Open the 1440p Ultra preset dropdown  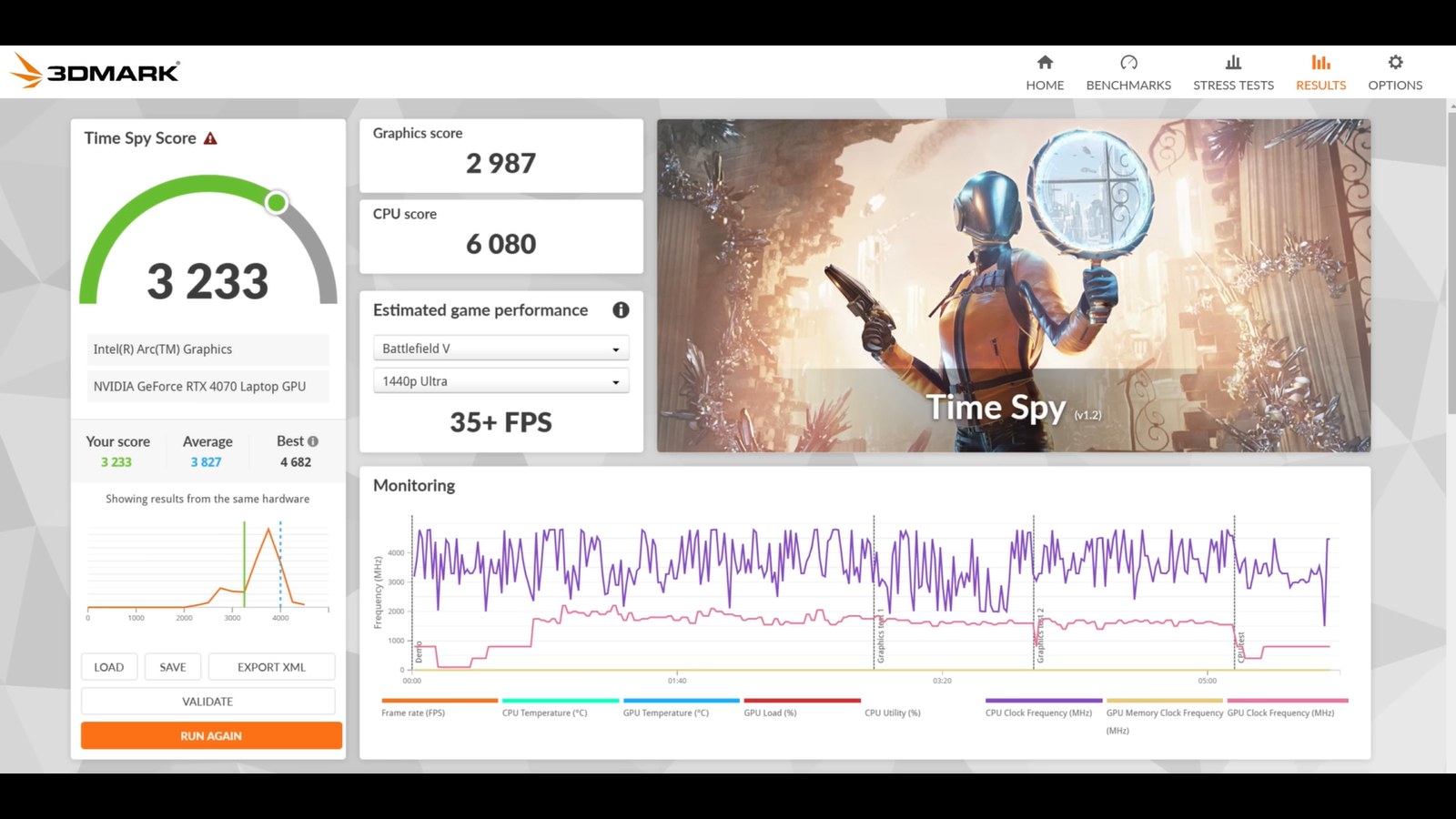pyautogui.click(x=500, y=381)
